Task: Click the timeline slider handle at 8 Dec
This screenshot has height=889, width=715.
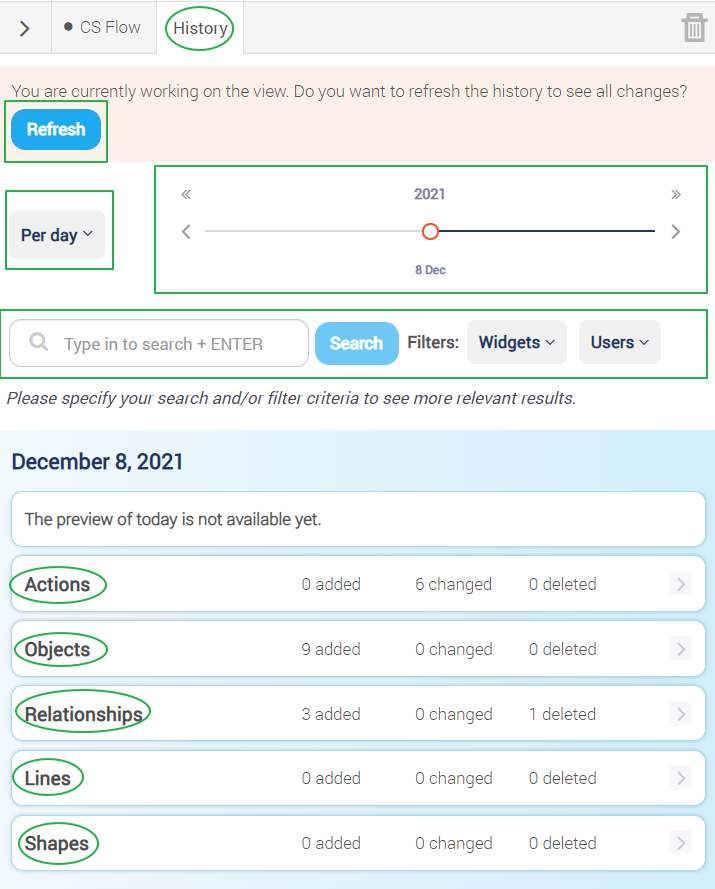Action: [430, 231]
